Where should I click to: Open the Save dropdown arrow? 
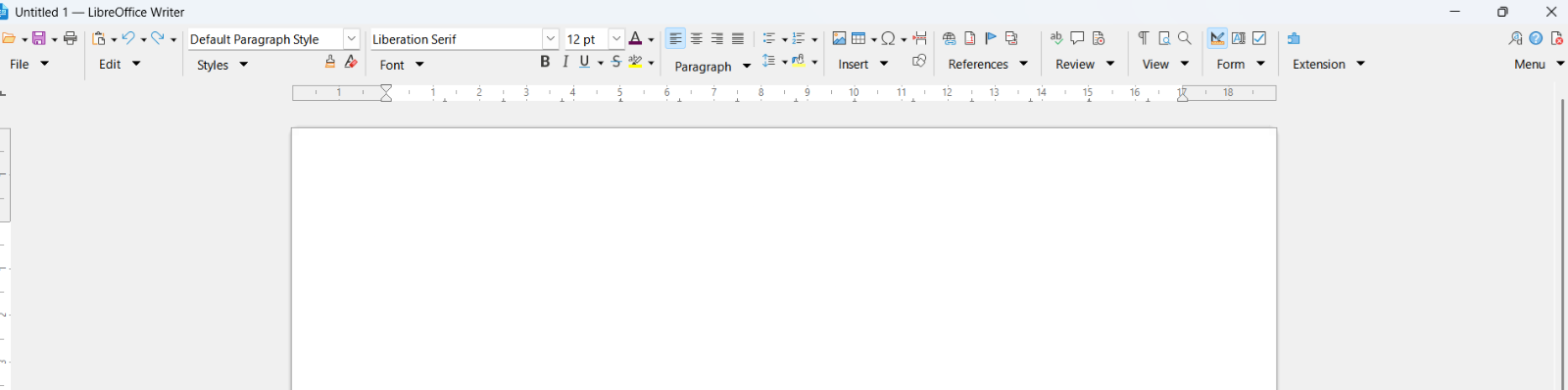[54, 40]
